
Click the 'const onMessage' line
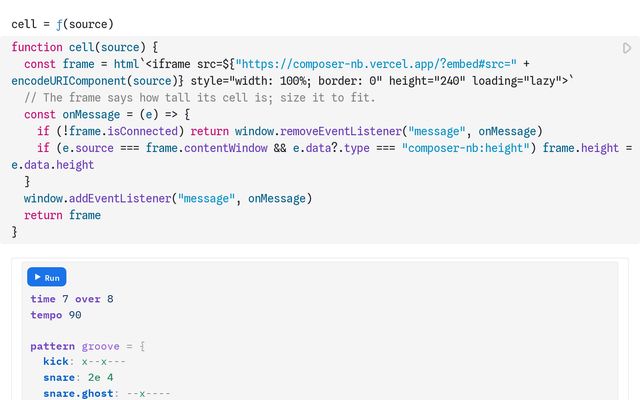click(107, 114)
